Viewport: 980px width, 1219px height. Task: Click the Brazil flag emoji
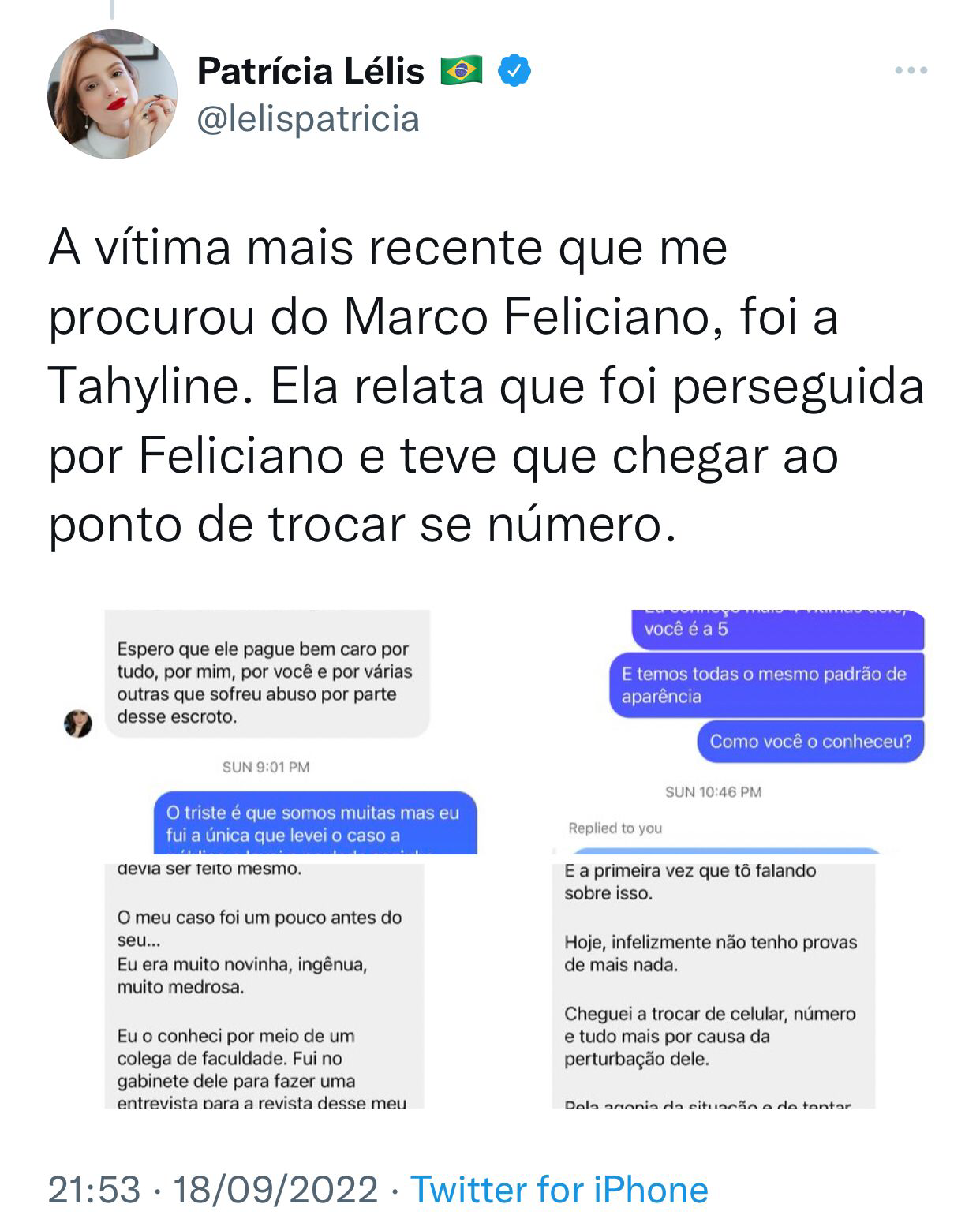(462, 71)
